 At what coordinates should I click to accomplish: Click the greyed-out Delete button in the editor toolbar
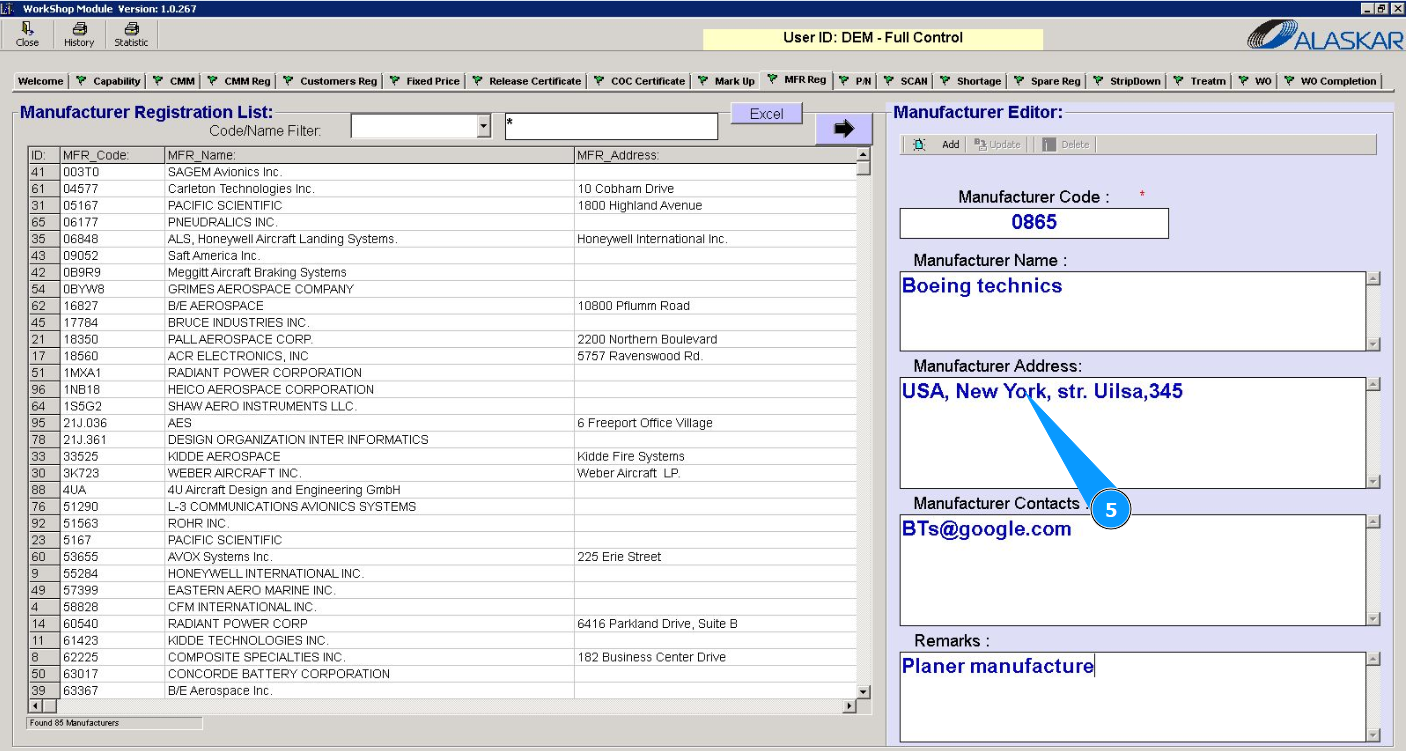1066,145
